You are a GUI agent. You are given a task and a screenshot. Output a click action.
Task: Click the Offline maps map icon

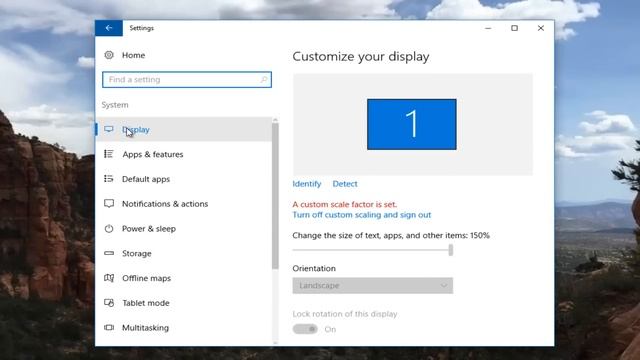[x=109, y=278]
